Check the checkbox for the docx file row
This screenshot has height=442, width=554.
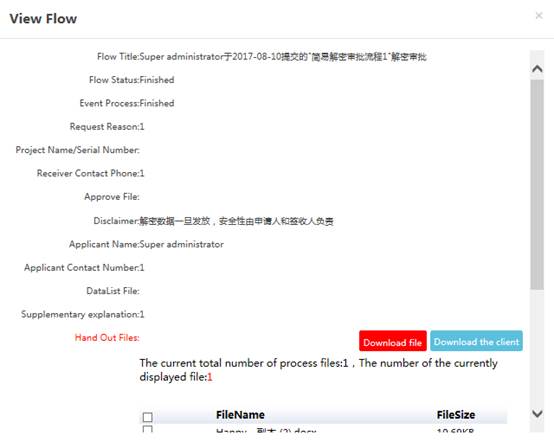(x=148, y=429)
